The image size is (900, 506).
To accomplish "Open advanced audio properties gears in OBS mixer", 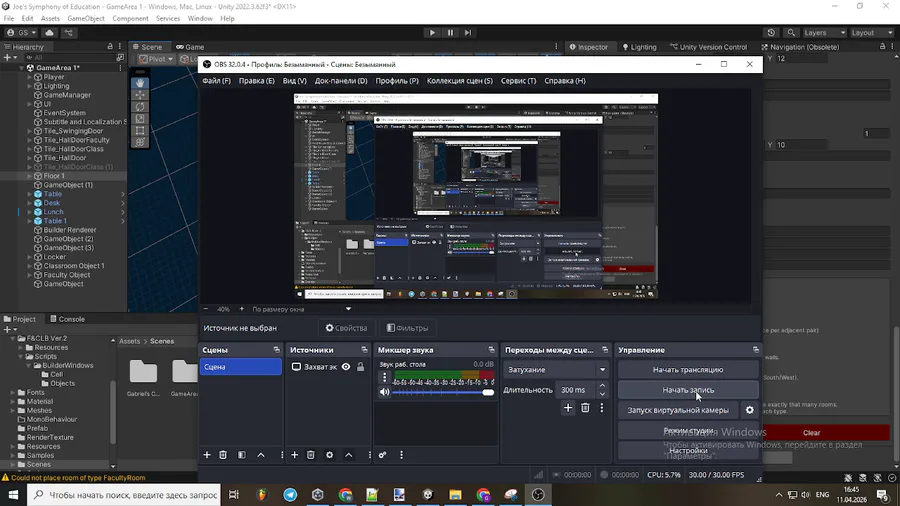I will [382, 455].
